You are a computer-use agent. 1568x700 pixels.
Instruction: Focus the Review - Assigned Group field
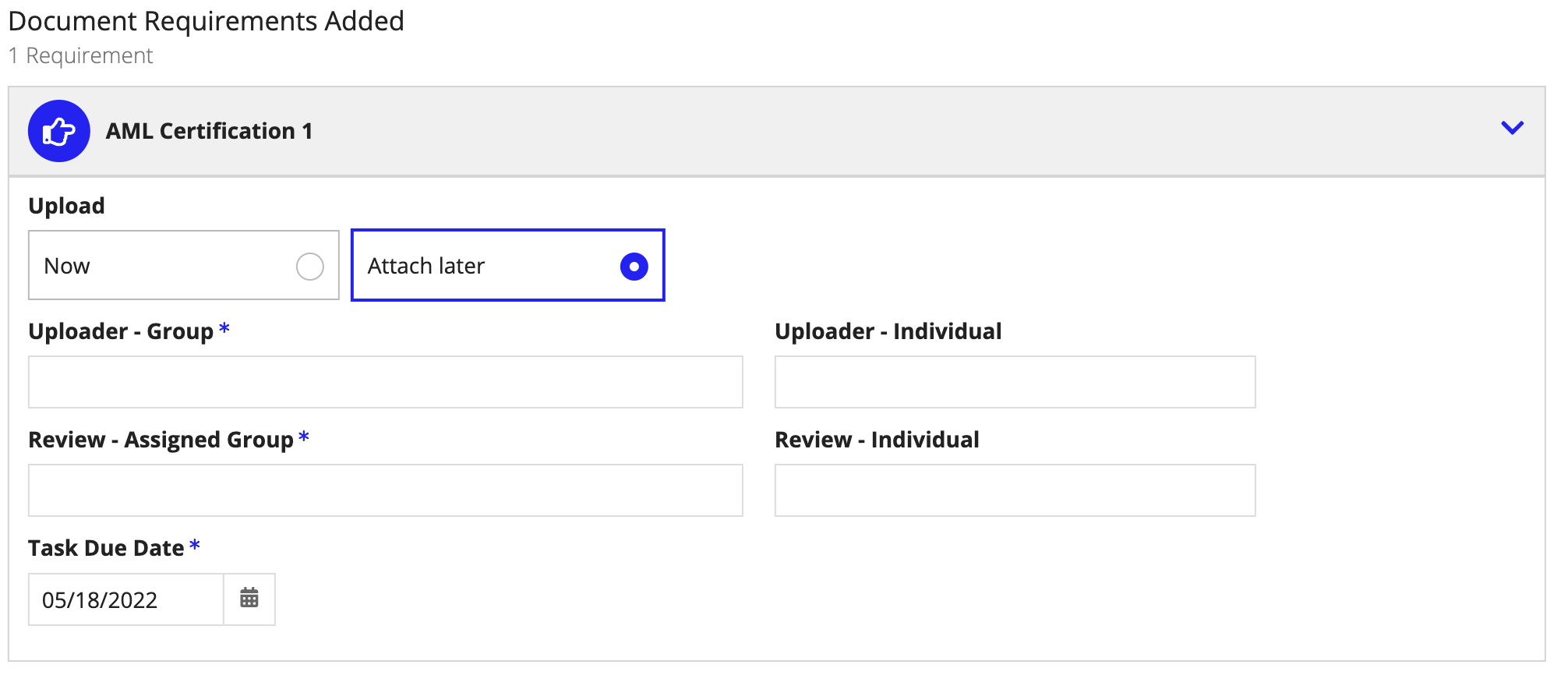click(x=385, y=490)
